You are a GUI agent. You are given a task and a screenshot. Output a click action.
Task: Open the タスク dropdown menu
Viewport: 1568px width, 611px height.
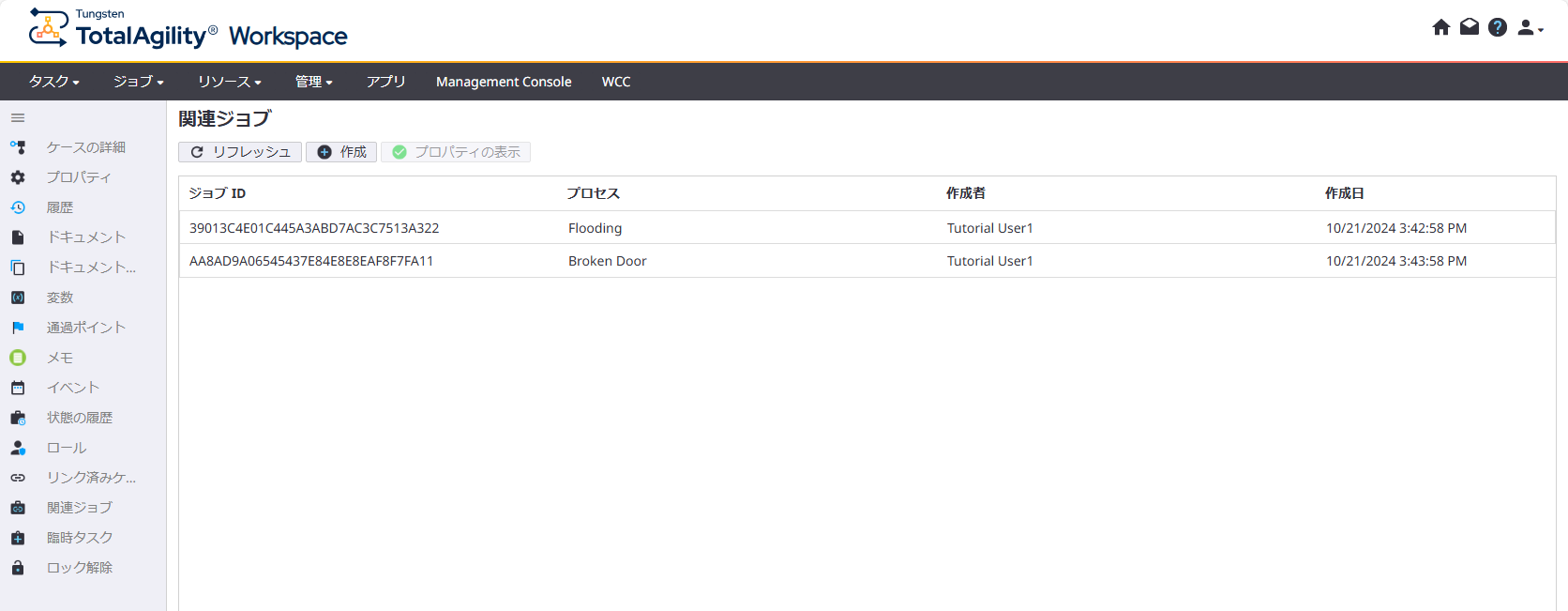(x=53, y=82)
